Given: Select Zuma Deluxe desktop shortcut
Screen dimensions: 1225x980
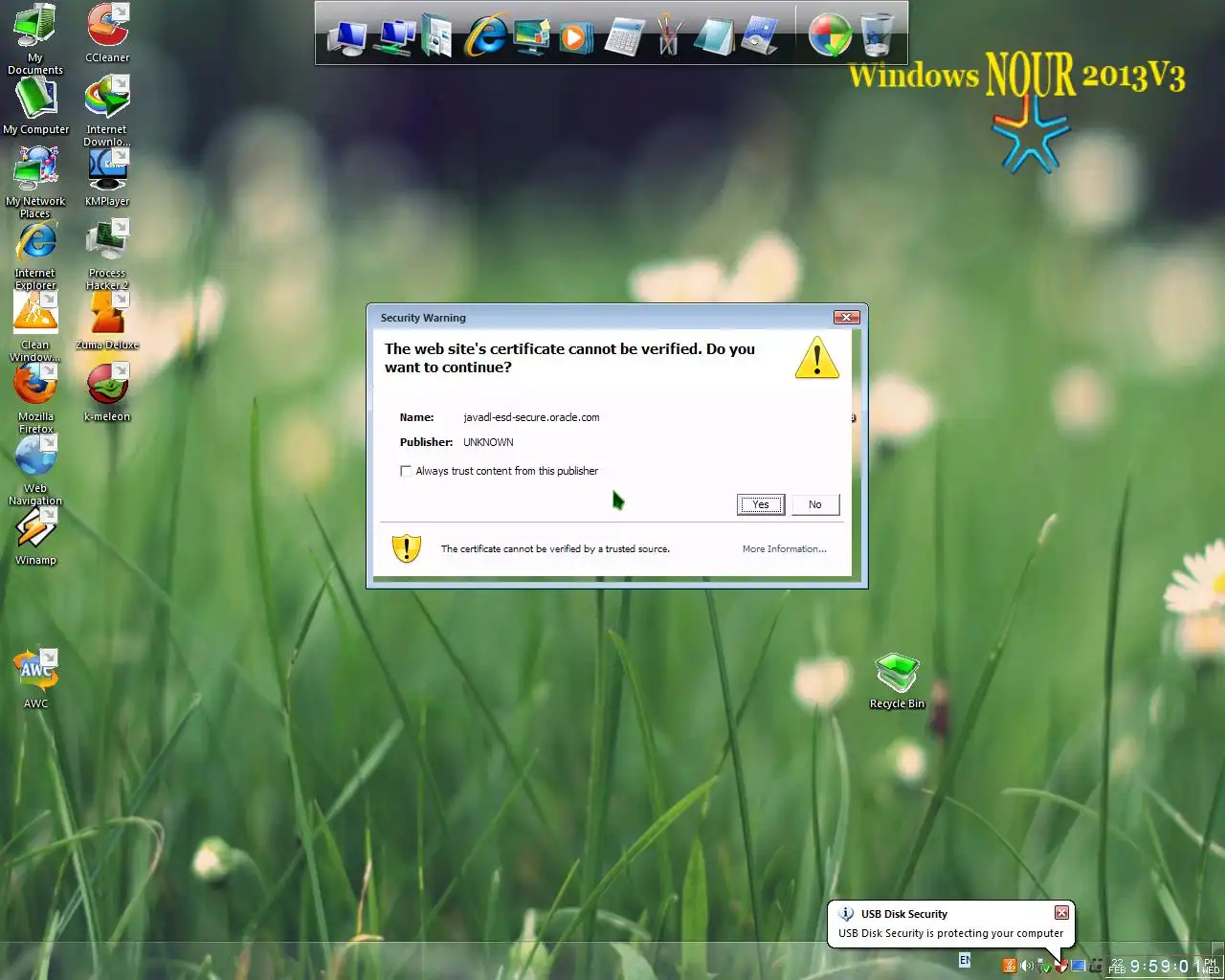Looking at the screenshot, I should [x=107, y=321].
